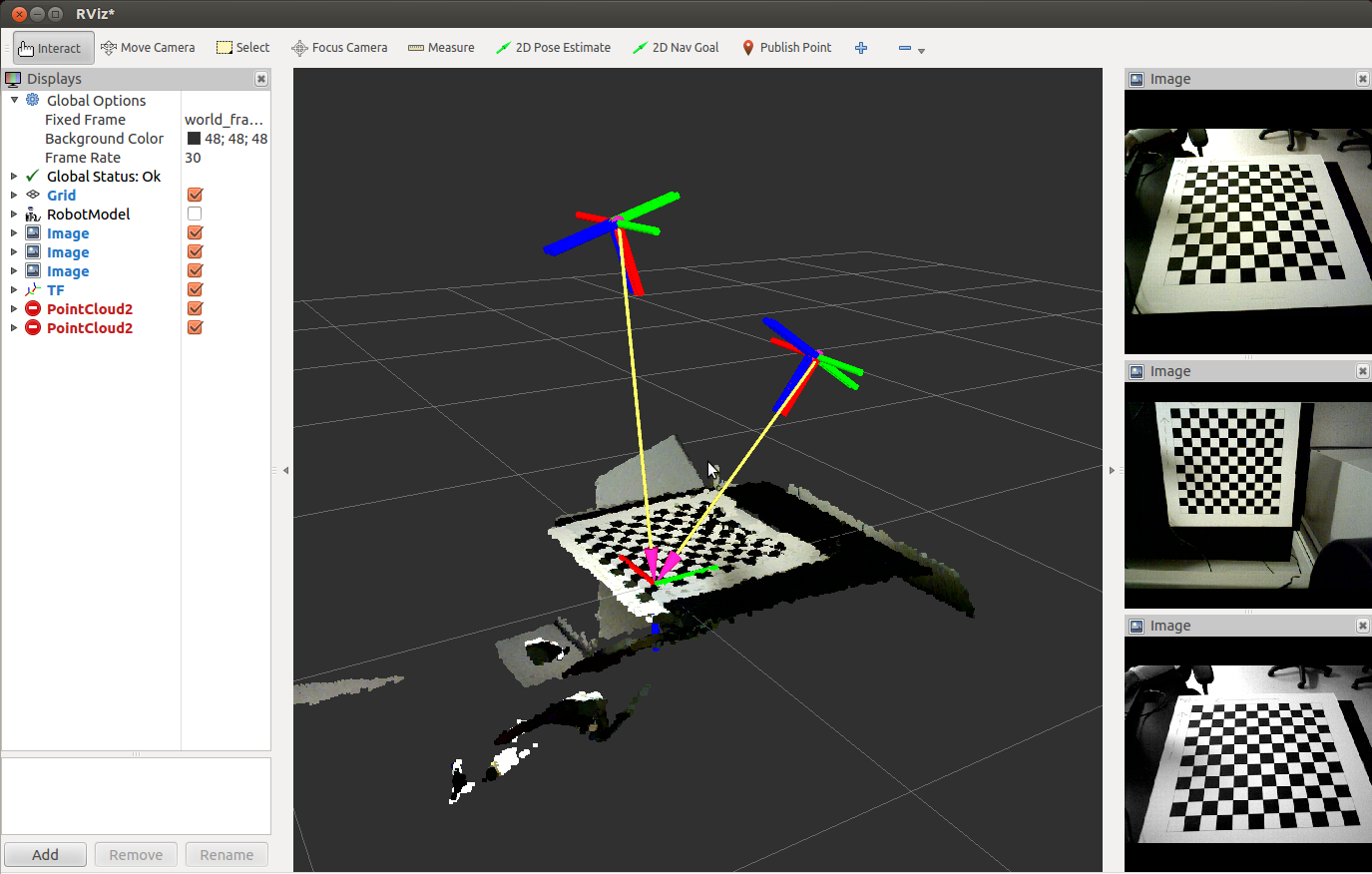Select the first PointCloud2 display item

tap(89, 309)
